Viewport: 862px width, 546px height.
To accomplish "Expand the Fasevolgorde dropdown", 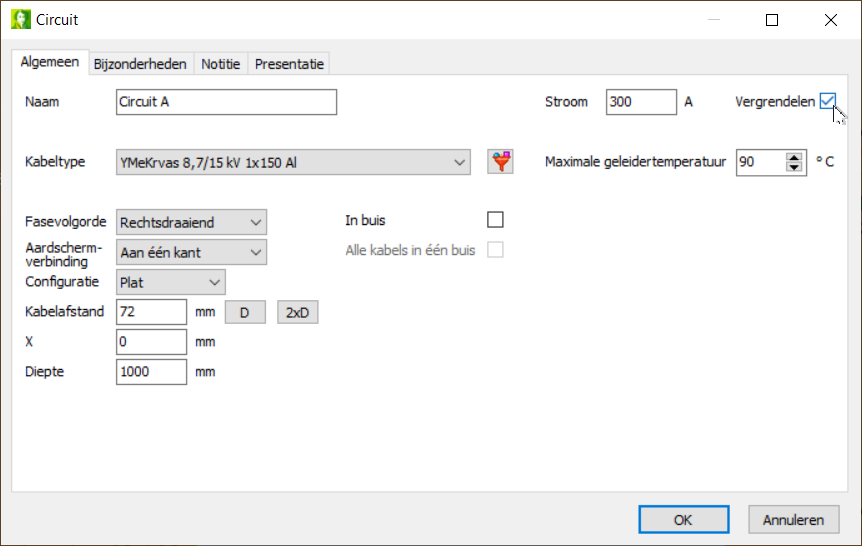I will tap(191, 222).
